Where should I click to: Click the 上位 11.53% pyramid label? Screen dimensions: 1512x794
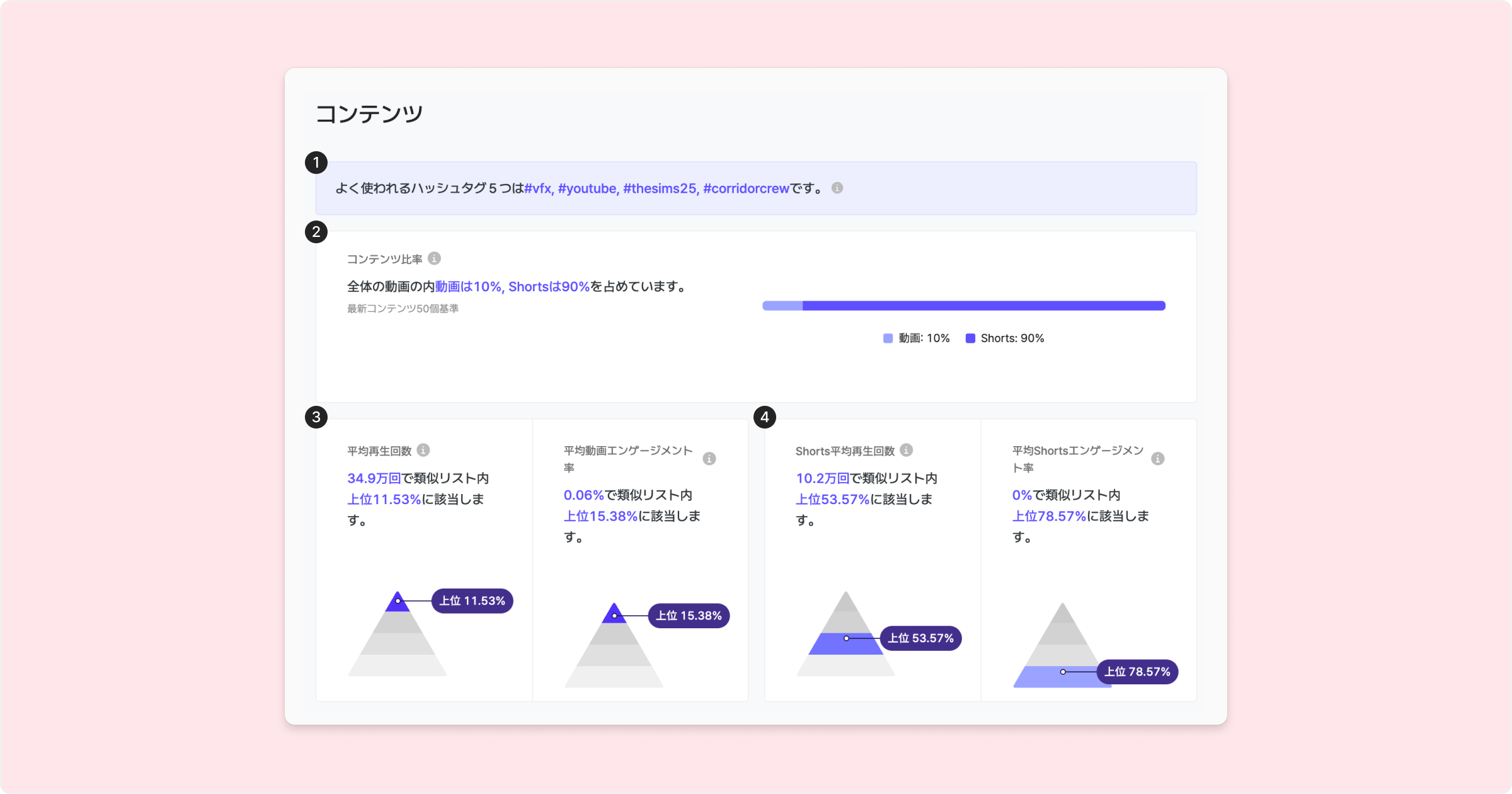(472, 601)
